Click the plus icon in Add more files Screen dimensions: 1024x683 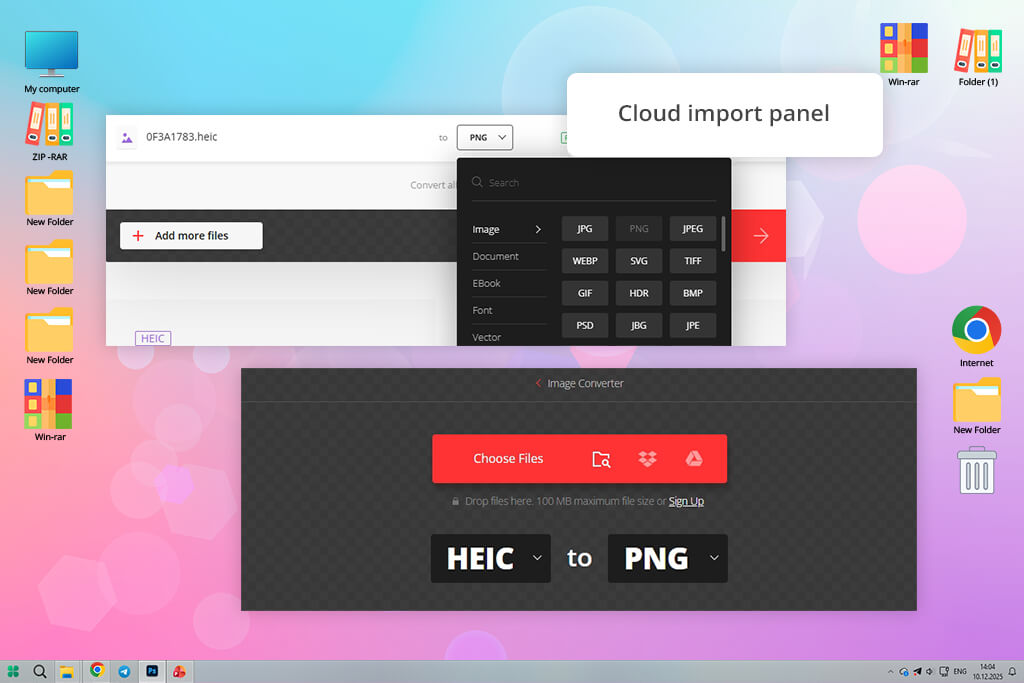[x=138, y=236]
